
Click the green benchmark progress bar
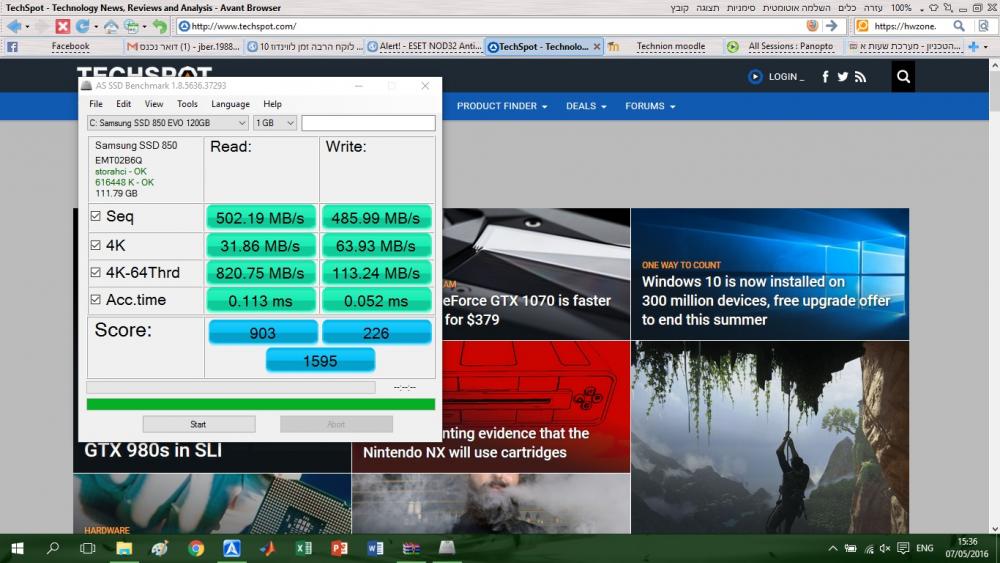(x=260, y=404)
